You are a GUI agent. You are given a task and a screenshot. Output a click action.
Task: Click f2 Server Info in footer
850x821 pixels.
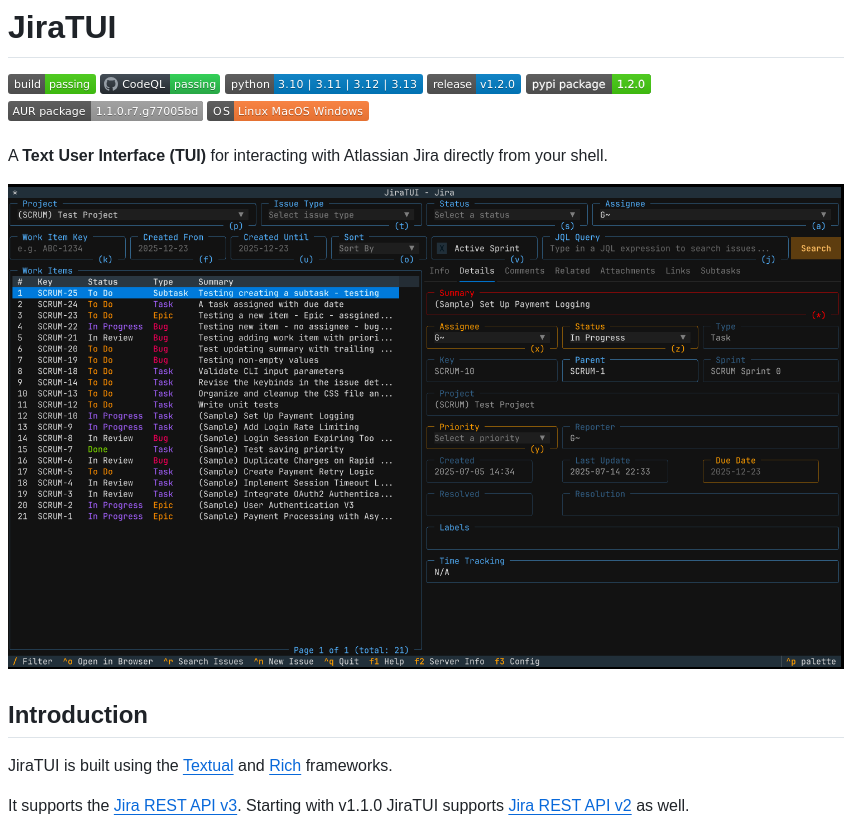tap(449, 661)
